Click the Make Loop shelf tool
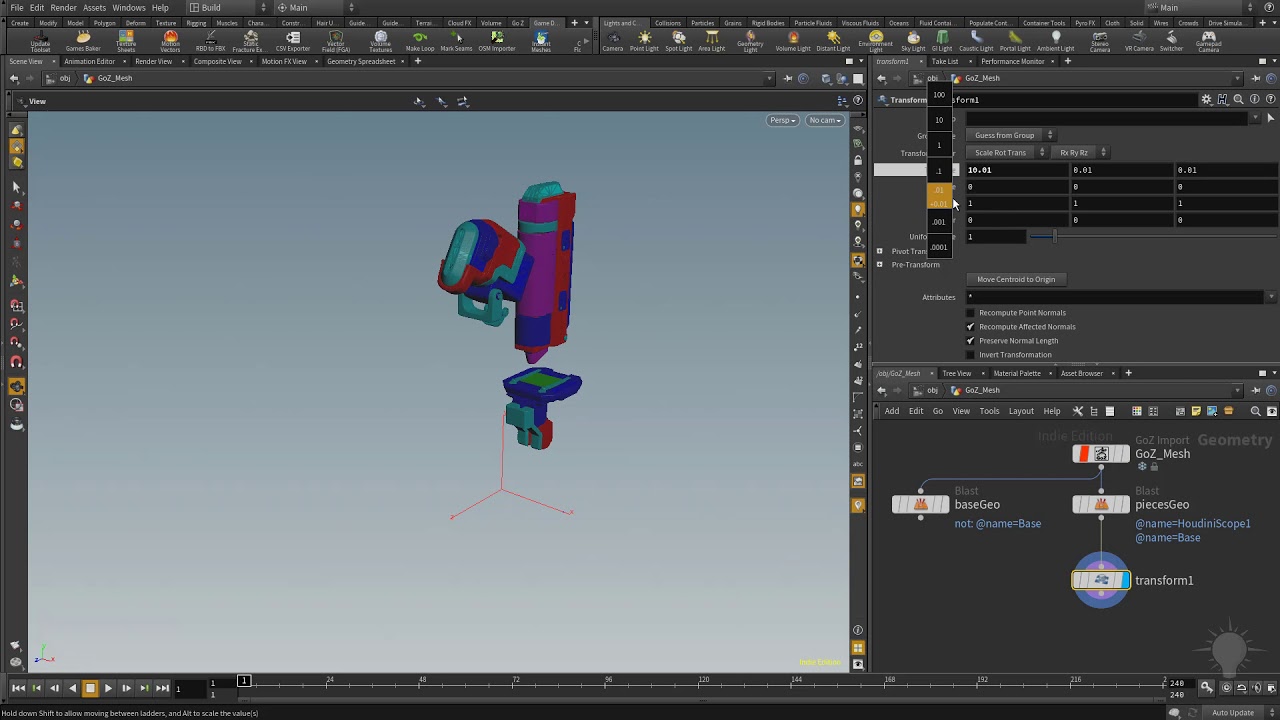The width and height of the screenshot is (1280, 720). 420,41
